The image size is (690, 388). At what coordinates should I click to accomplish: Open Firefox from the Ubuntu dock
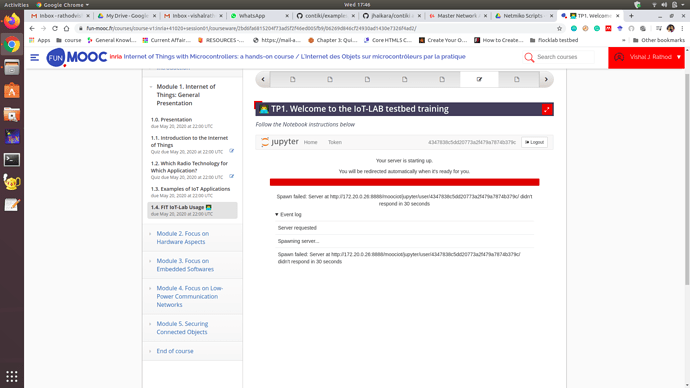tap(12, 21)
